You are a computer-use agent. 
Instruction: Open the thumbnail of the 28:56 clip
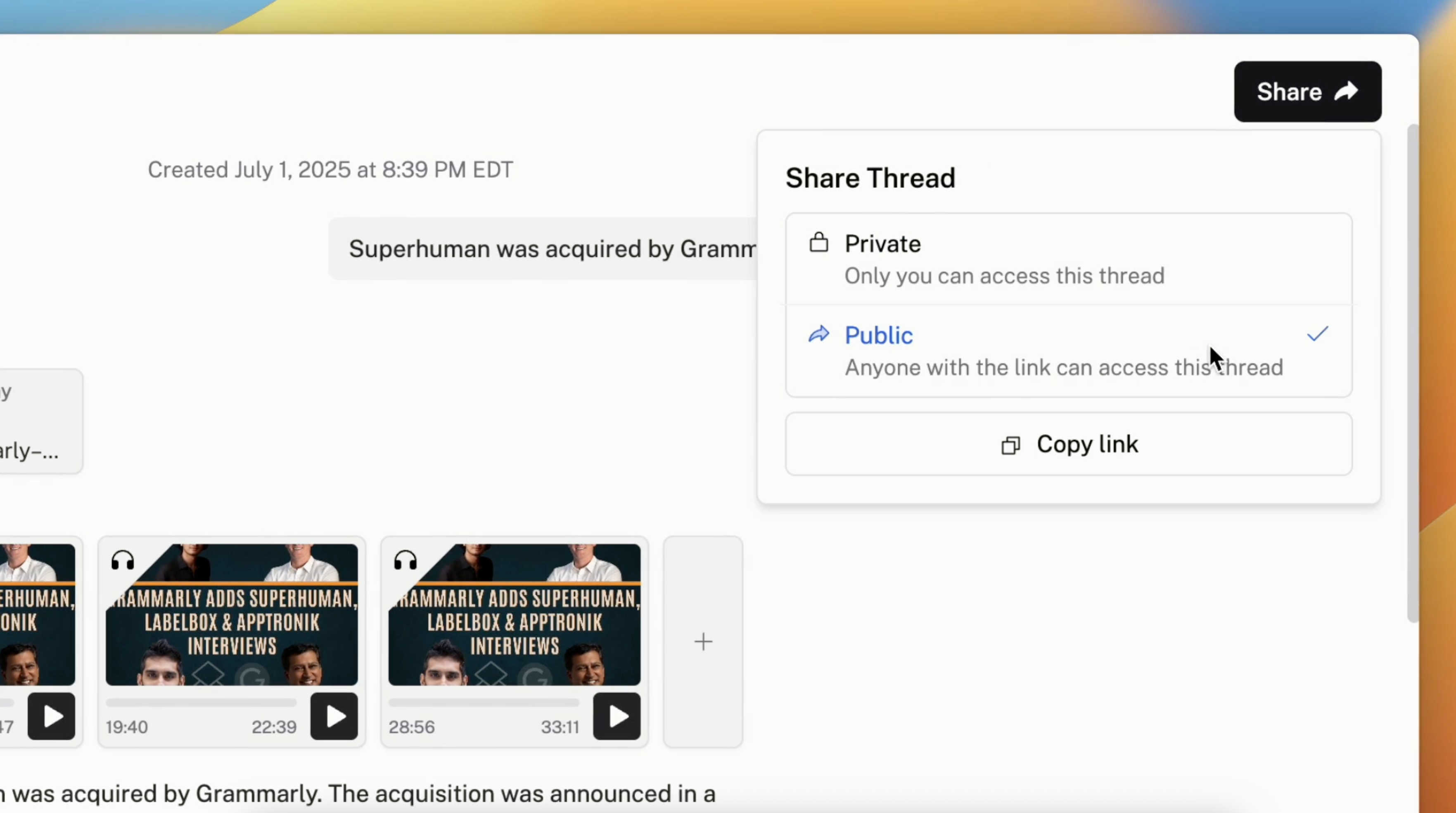tap(515, 614)
